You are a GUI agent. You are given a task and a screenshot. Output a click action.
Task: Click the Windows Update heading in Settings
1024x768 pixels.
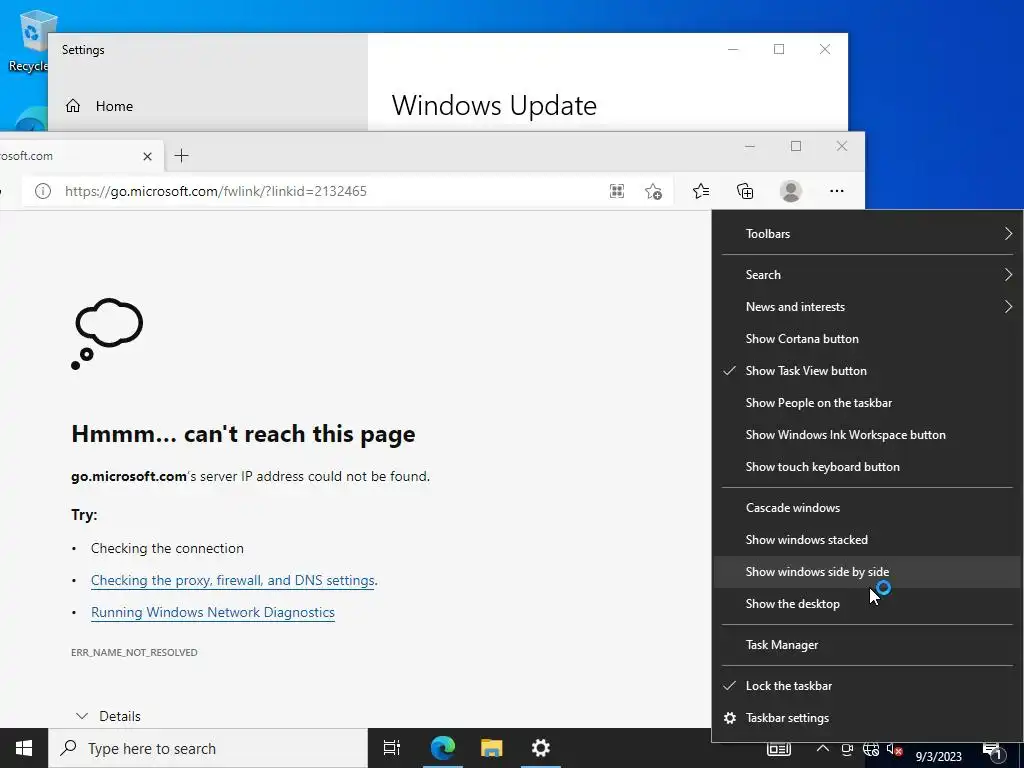click(x=494, y=106)
